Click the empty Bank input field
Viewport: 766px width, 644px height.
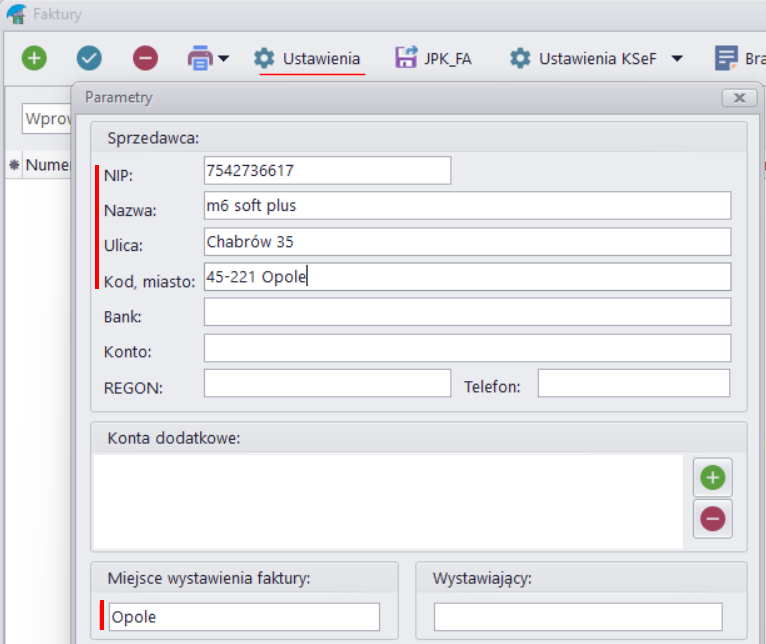467,313
